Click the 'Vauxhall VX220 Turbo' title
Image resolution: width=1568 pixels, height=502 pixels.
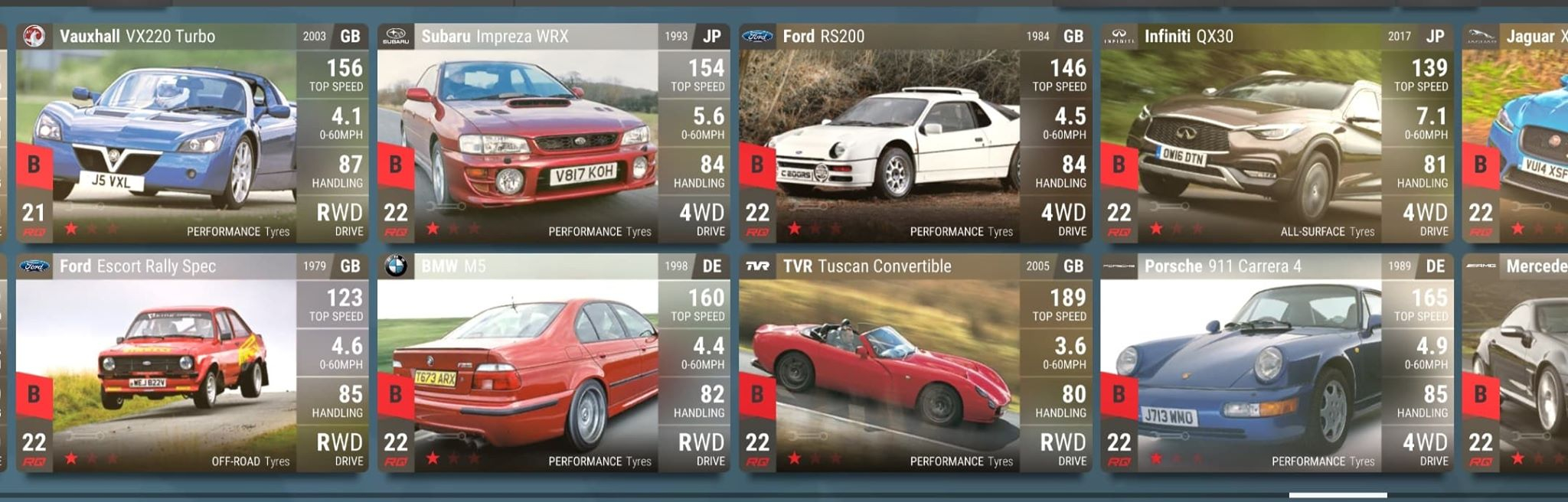click(138, 36)
